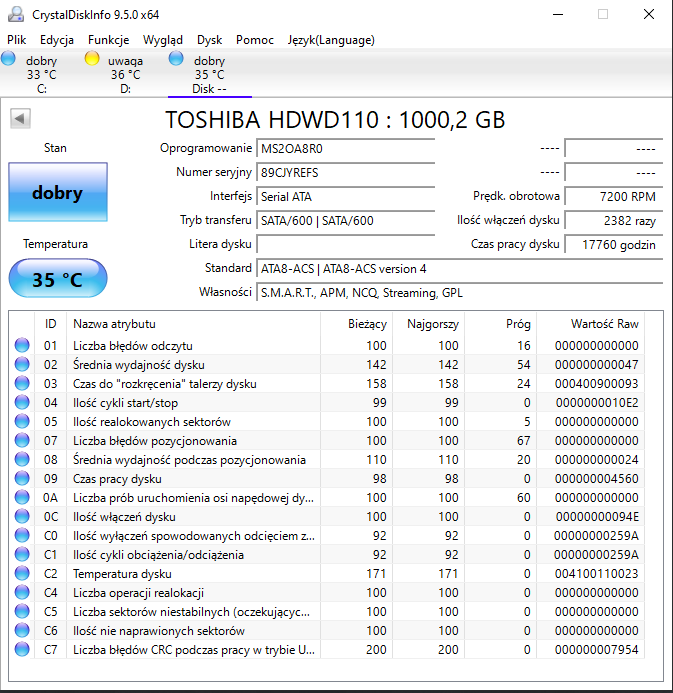Click the empty Litera dysku field
This screenshot has height=693, width=673.
coord(346,244)
